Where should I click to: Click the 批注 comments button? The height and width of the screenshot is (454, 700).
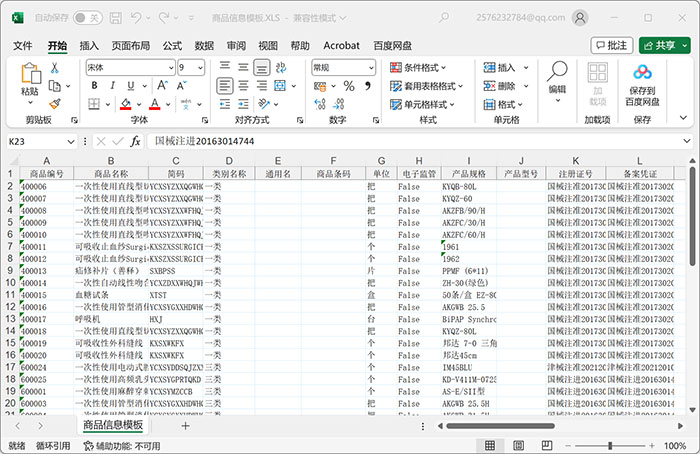(612, 45)
